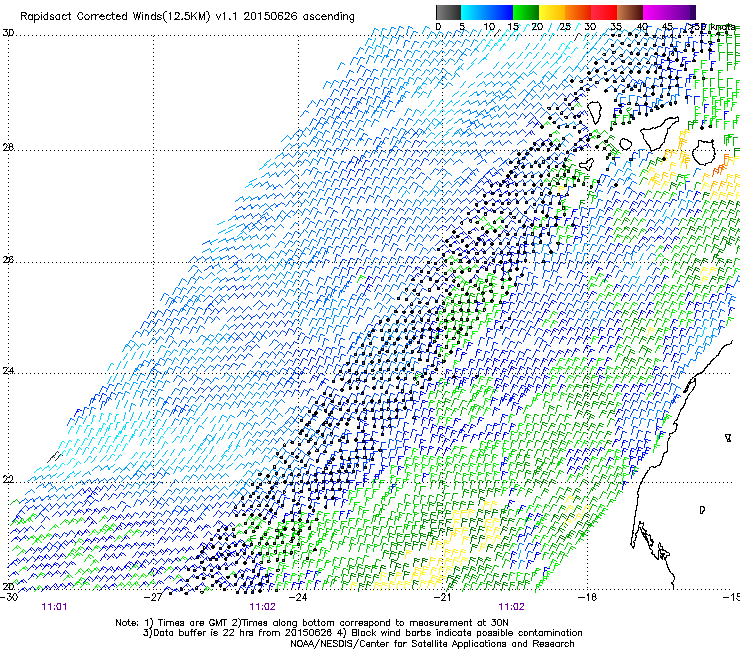
Task: Click the cyan 5-10 knots color segment
Action: (474, 12)
